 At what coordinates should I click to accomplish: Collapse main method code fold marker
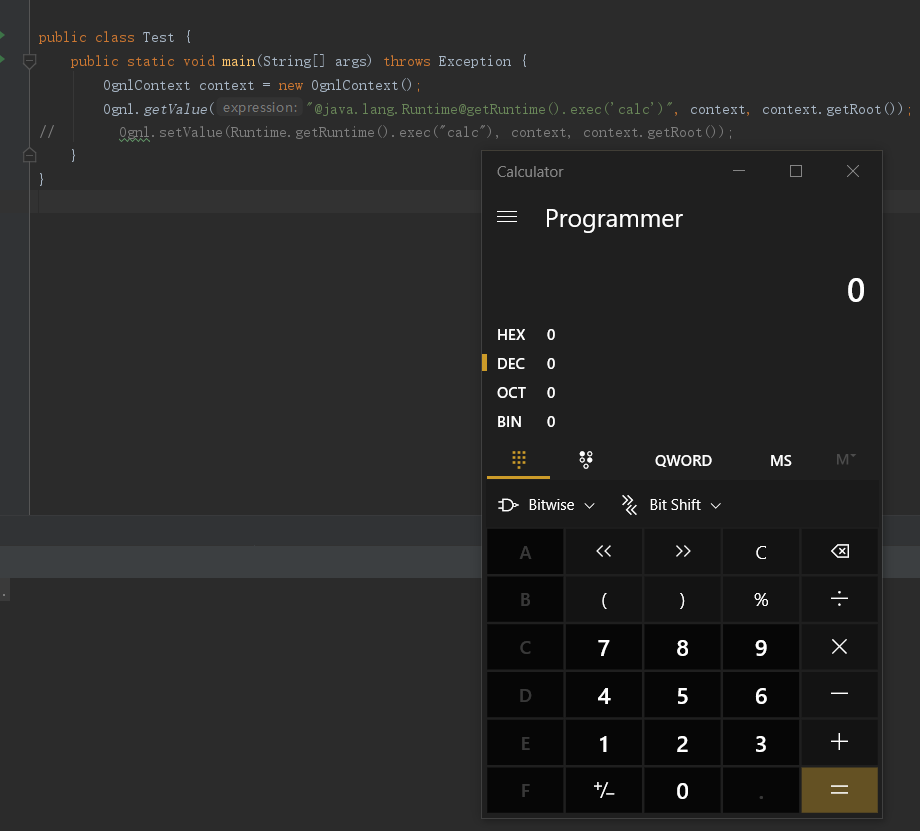tap(29, 62)
